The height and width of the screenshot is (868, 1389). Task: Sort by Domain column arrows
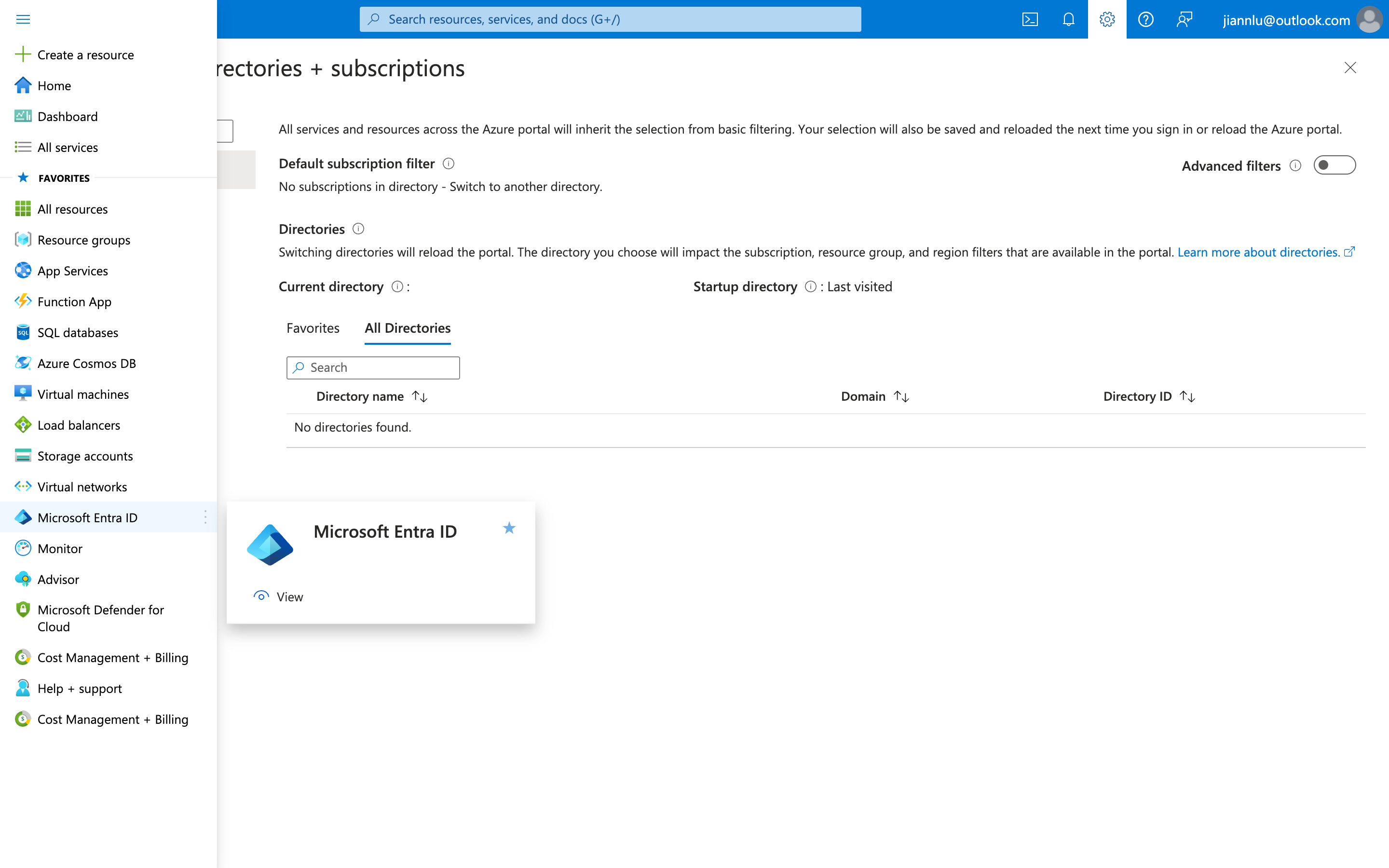[901, 396]
